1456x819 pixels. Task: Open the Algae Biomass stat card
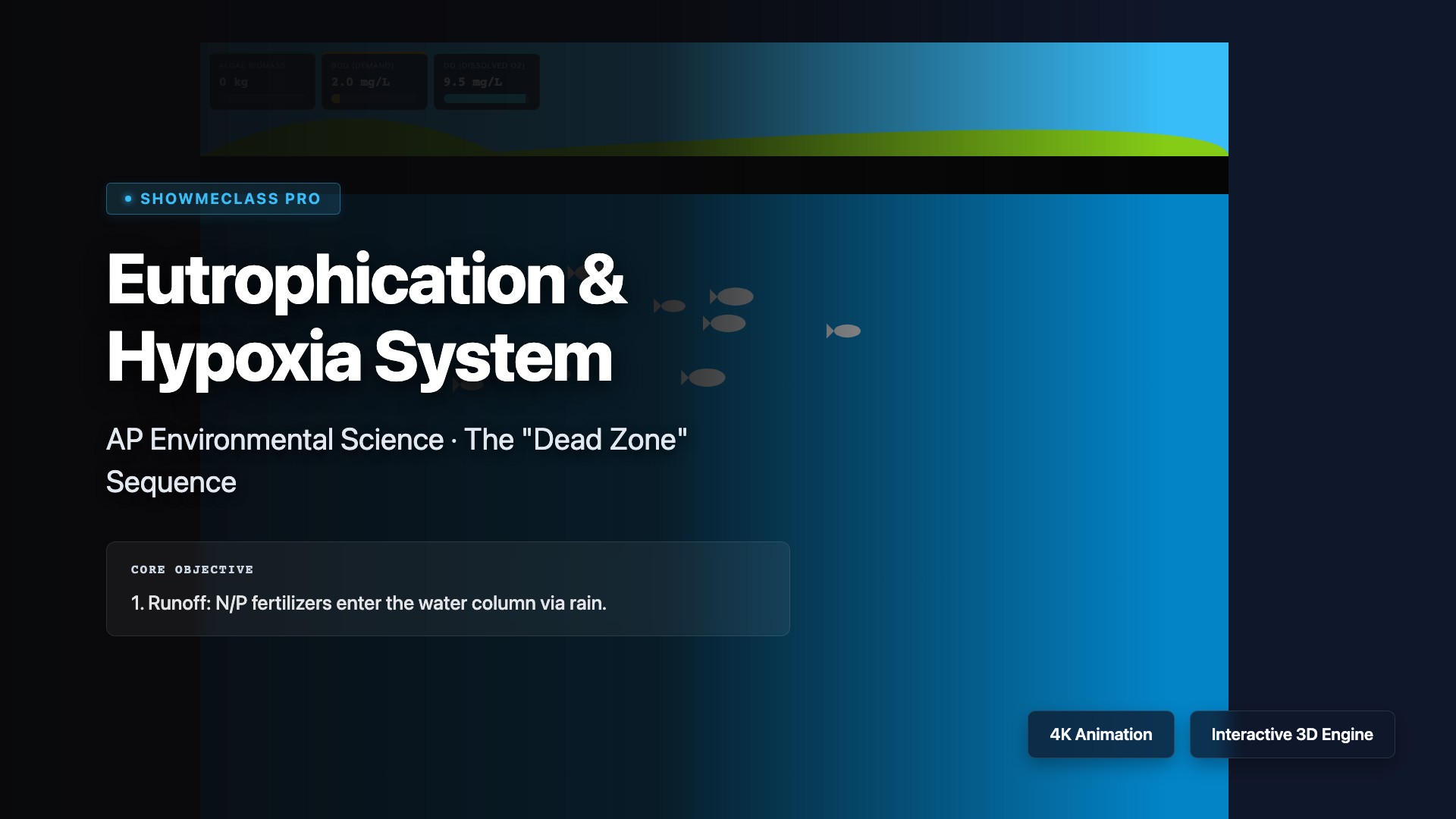tap(262, 81)
